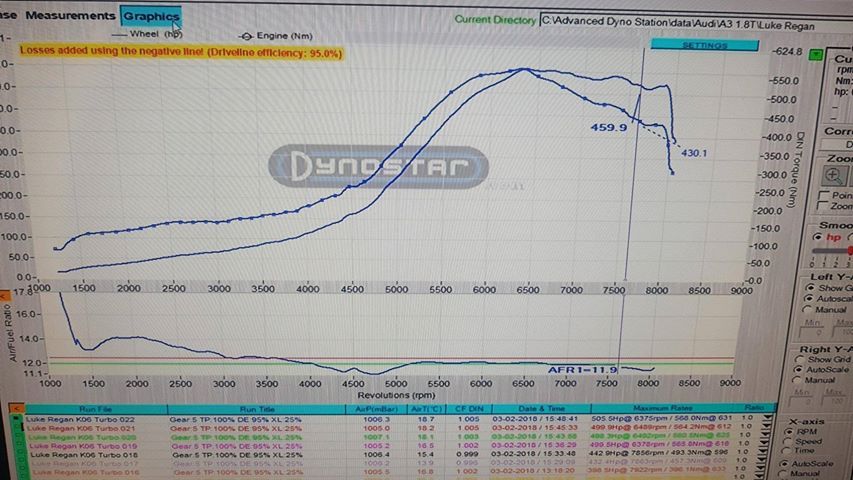
Task: Select Right Y-axis AutoScale option
Action: (x=799, y=370)
